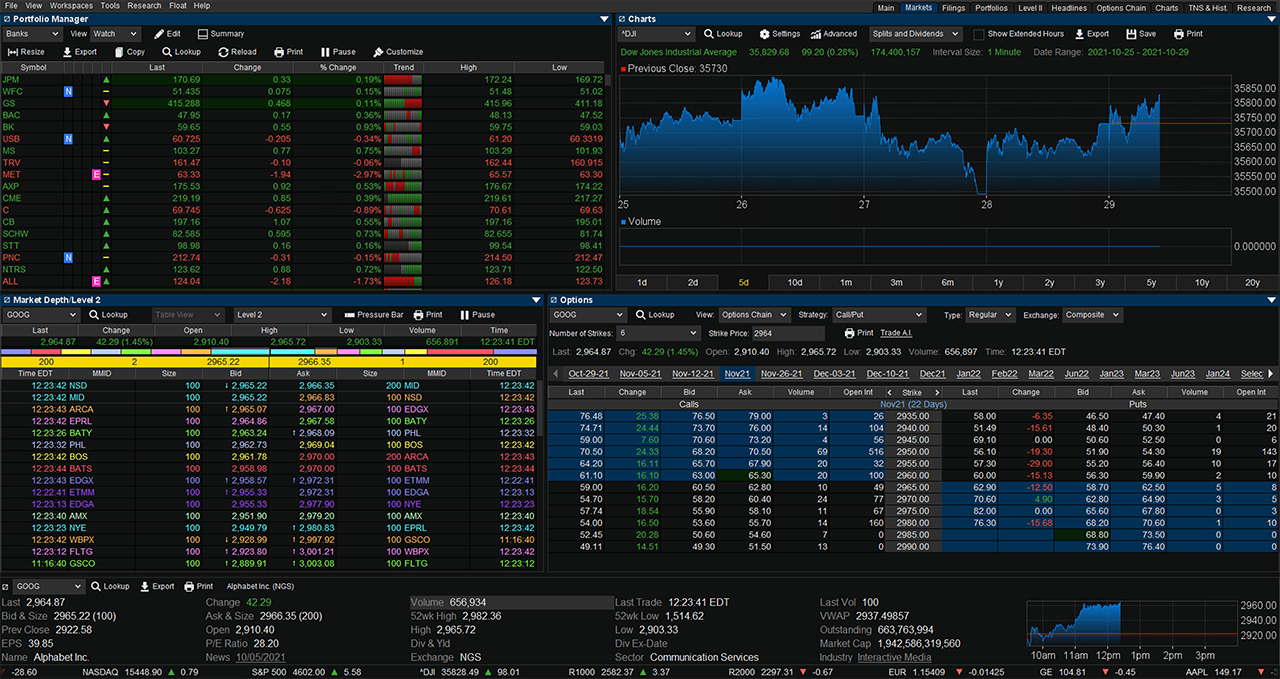Open the Workspaces menu
This screenshot has height=679, width=1280.
pyautogui.click(x=71, y=6)
